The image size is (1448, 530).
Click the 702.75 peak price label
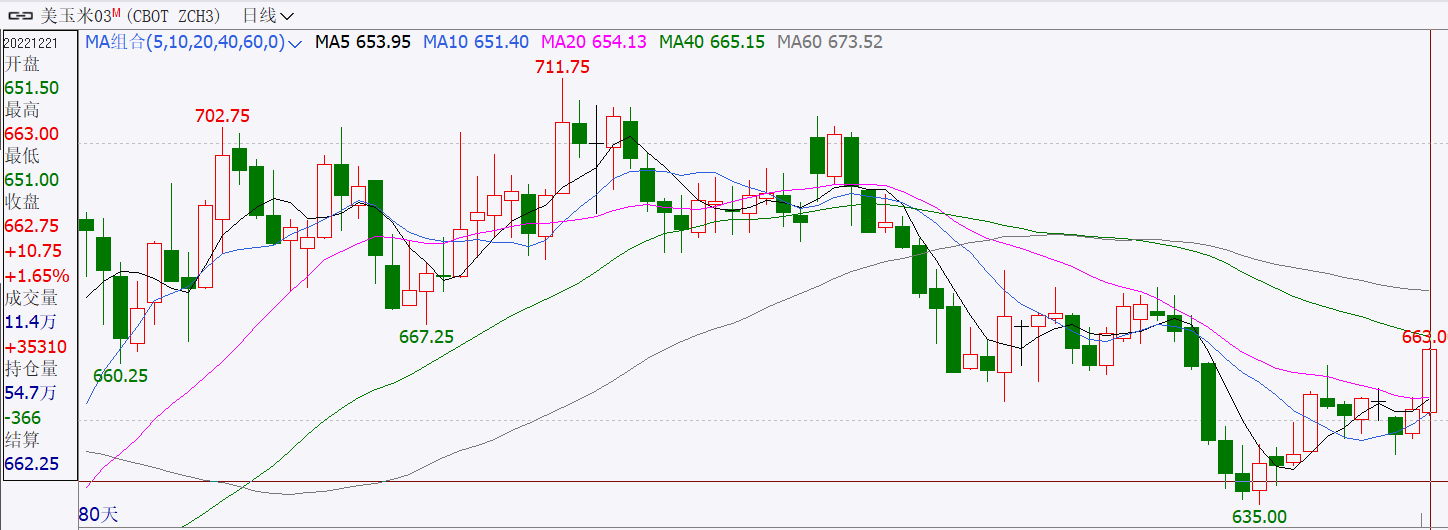coord(222,116)
